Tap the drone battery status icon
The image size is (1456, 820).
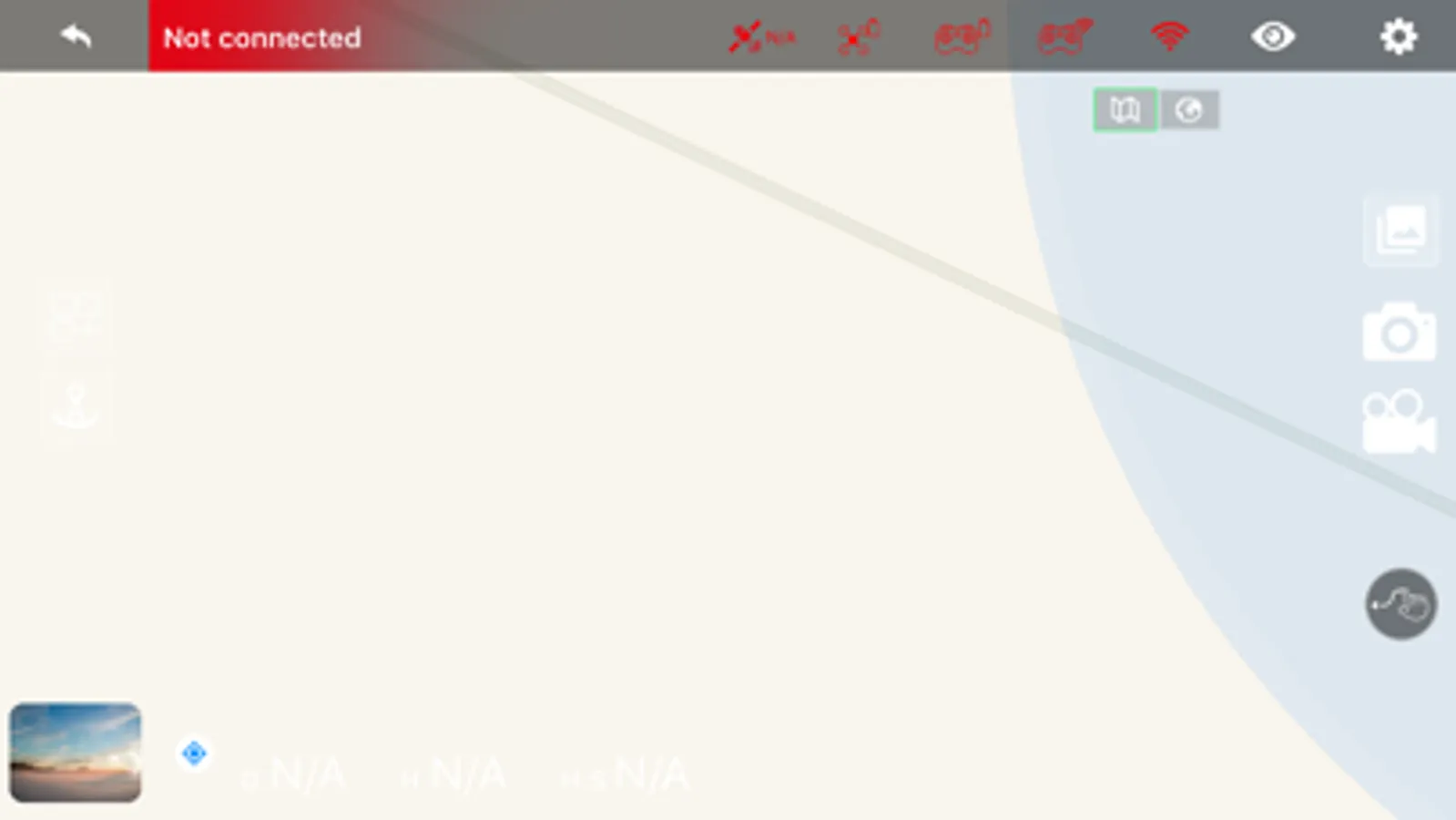pyautogui.click(x=858, y=37)
